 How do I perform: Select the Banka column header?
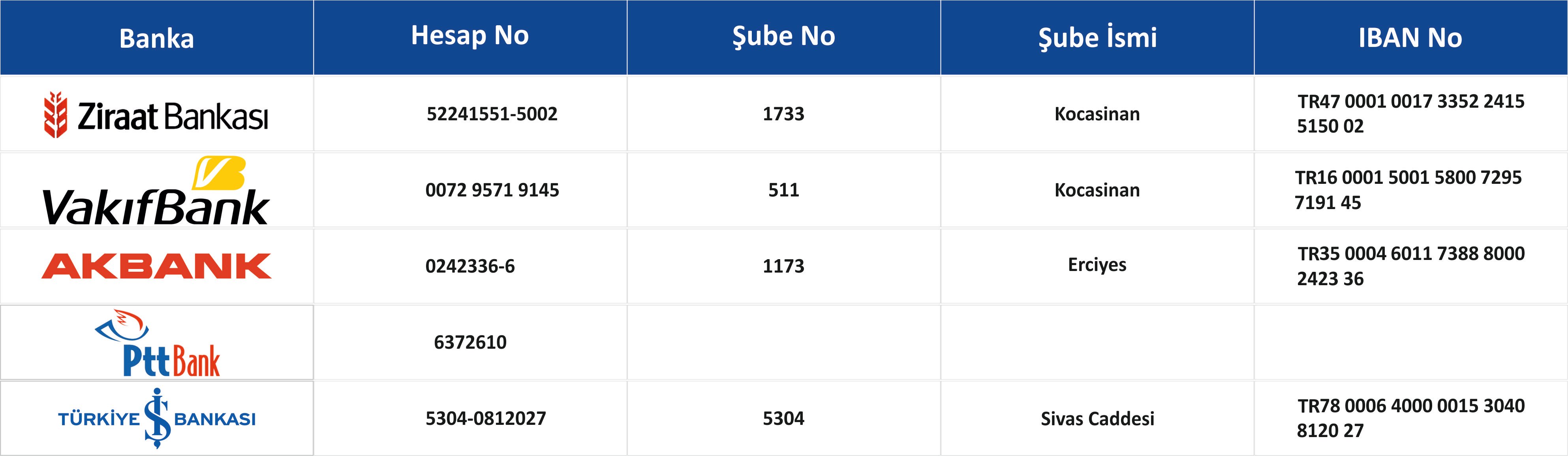(156, 38)
